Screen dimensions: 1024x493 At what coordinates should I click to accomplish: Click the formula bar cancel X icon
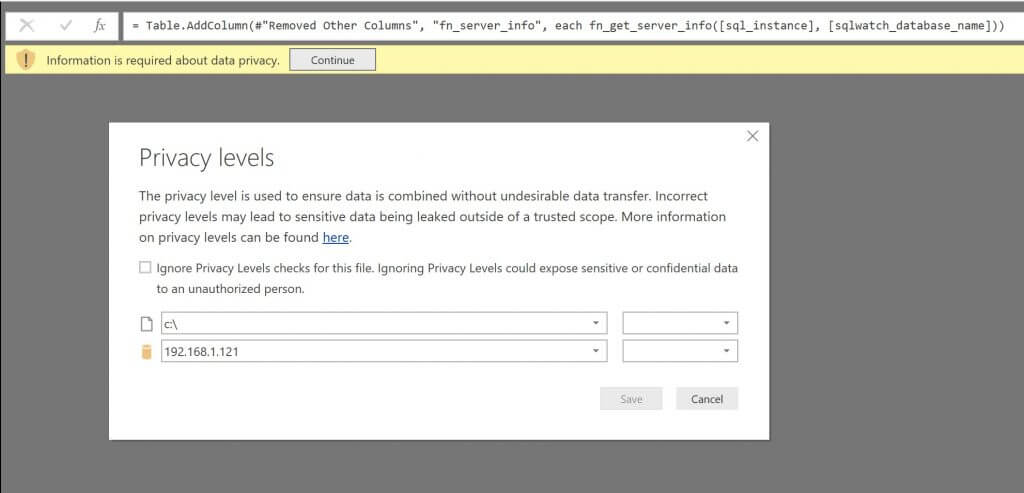(x=26, y=25)
